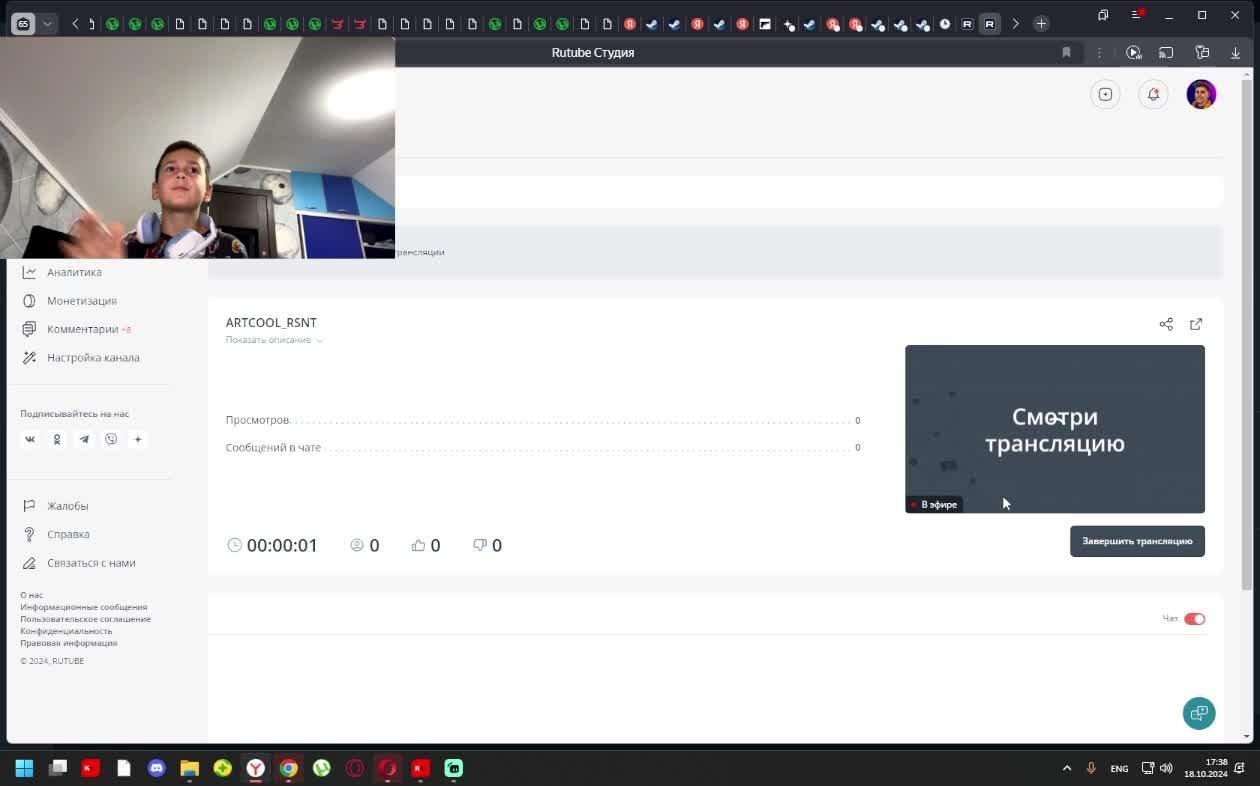Screen dimensions: 1260x786
Task: Click the Сообщений в чате stat row
Action: [543, 447]
